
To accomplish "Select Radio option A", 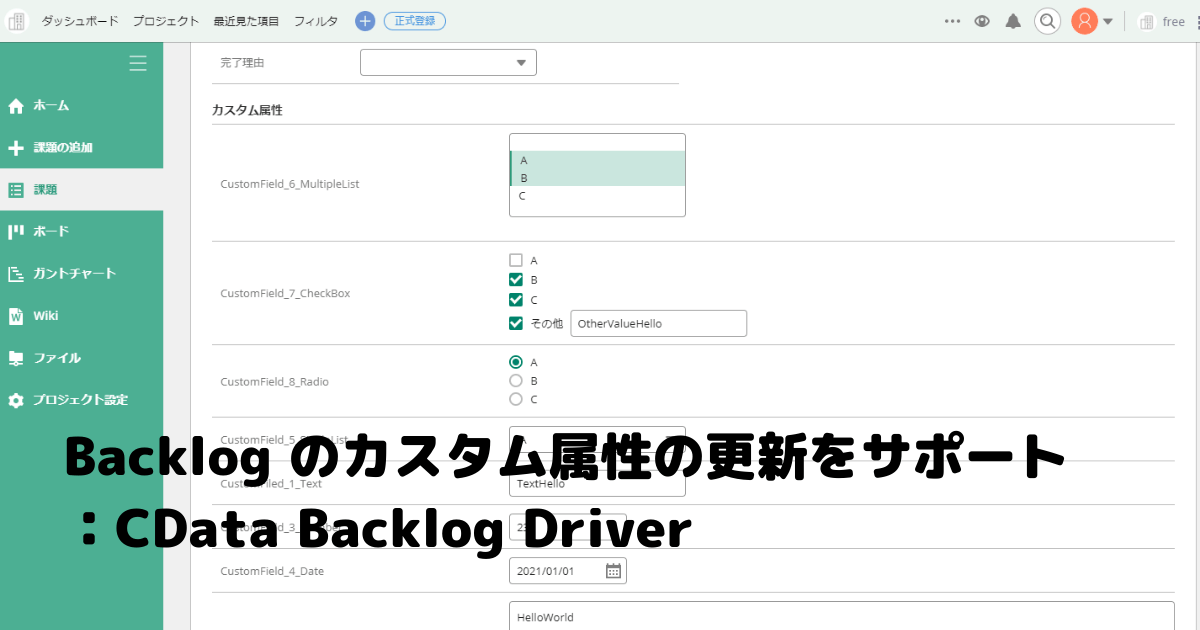I will point(516,362).
